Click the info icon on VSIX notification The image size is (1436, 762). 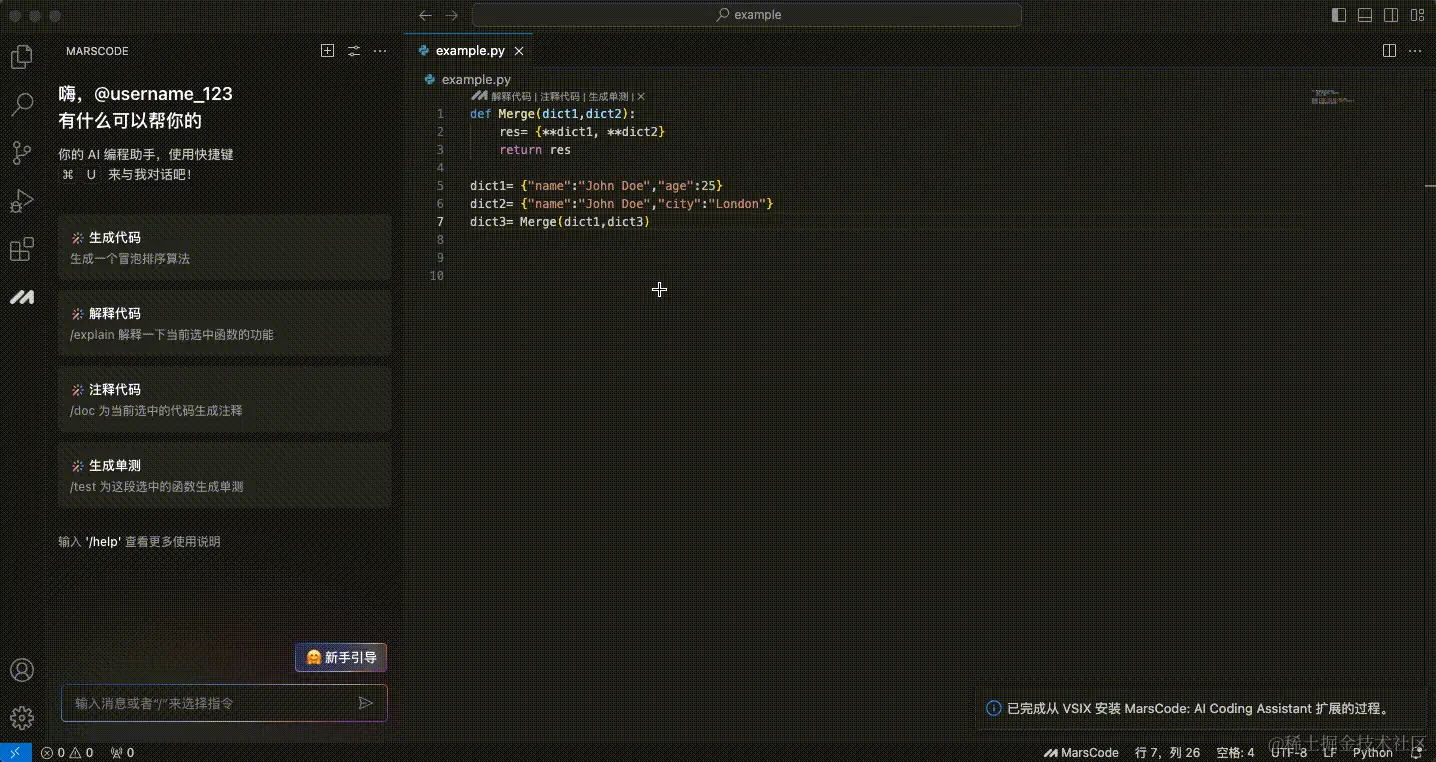tap(994, 708)
